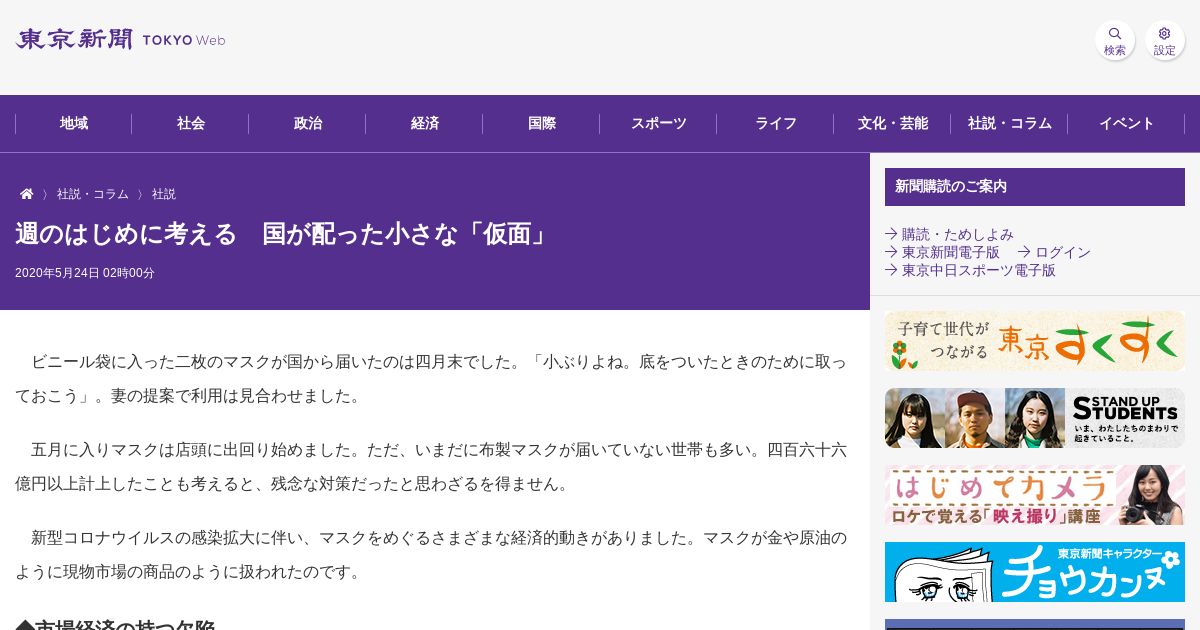Click the home icon in breadcrumb

pos(27,194)
